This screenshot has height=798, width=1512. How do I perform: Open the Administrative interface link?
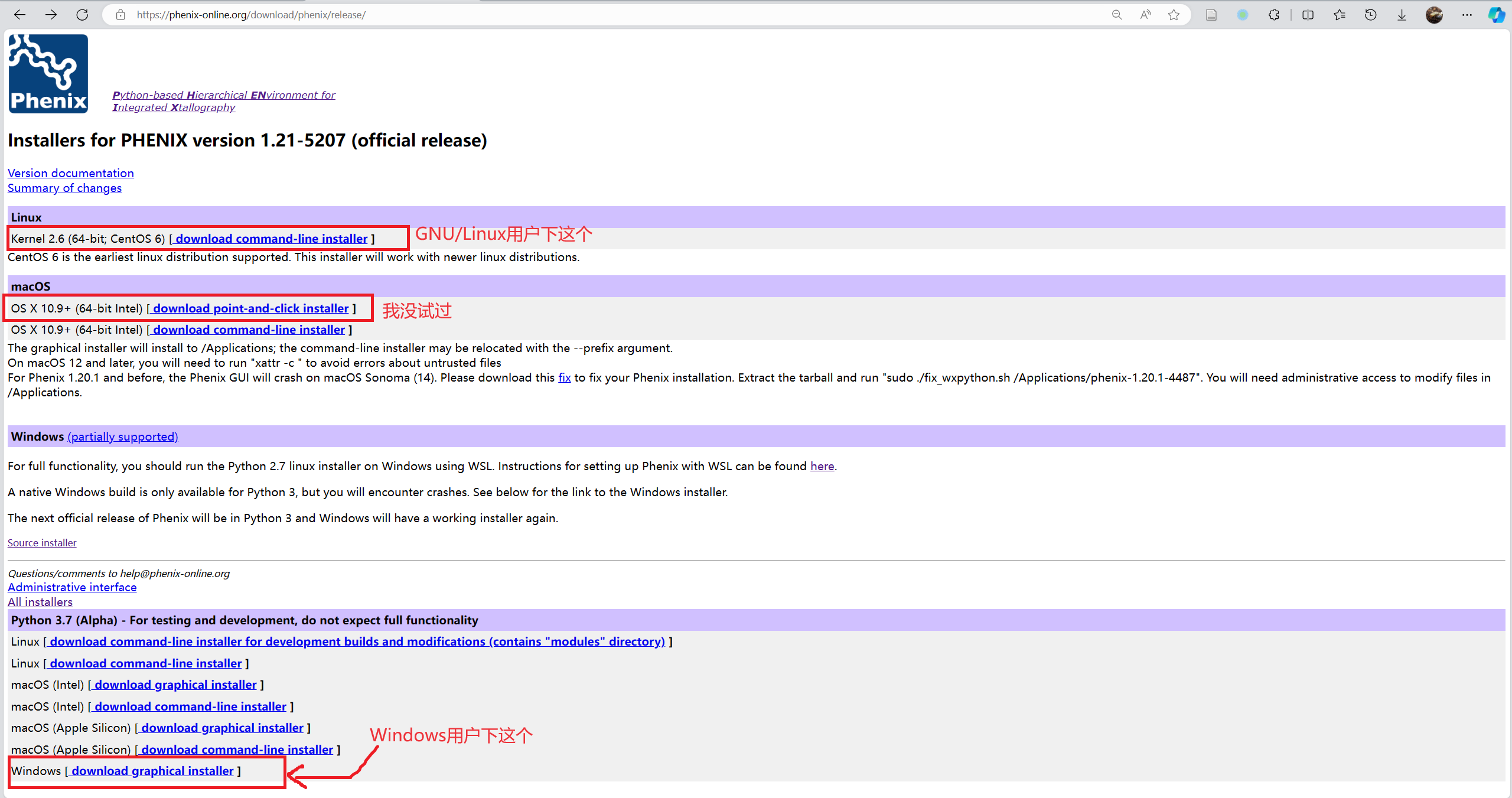click(72, 587)
